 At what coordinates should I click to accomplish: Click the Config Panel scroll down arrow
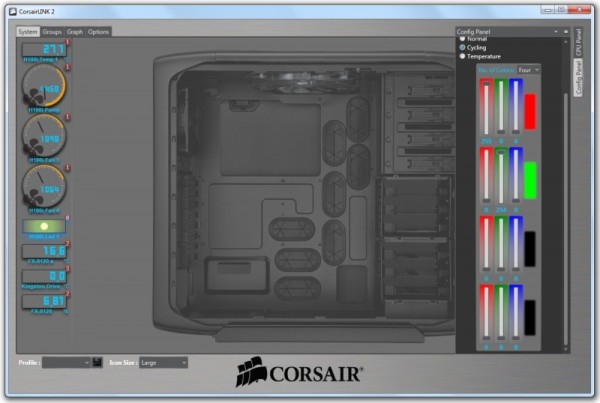(x=566, y=349)
